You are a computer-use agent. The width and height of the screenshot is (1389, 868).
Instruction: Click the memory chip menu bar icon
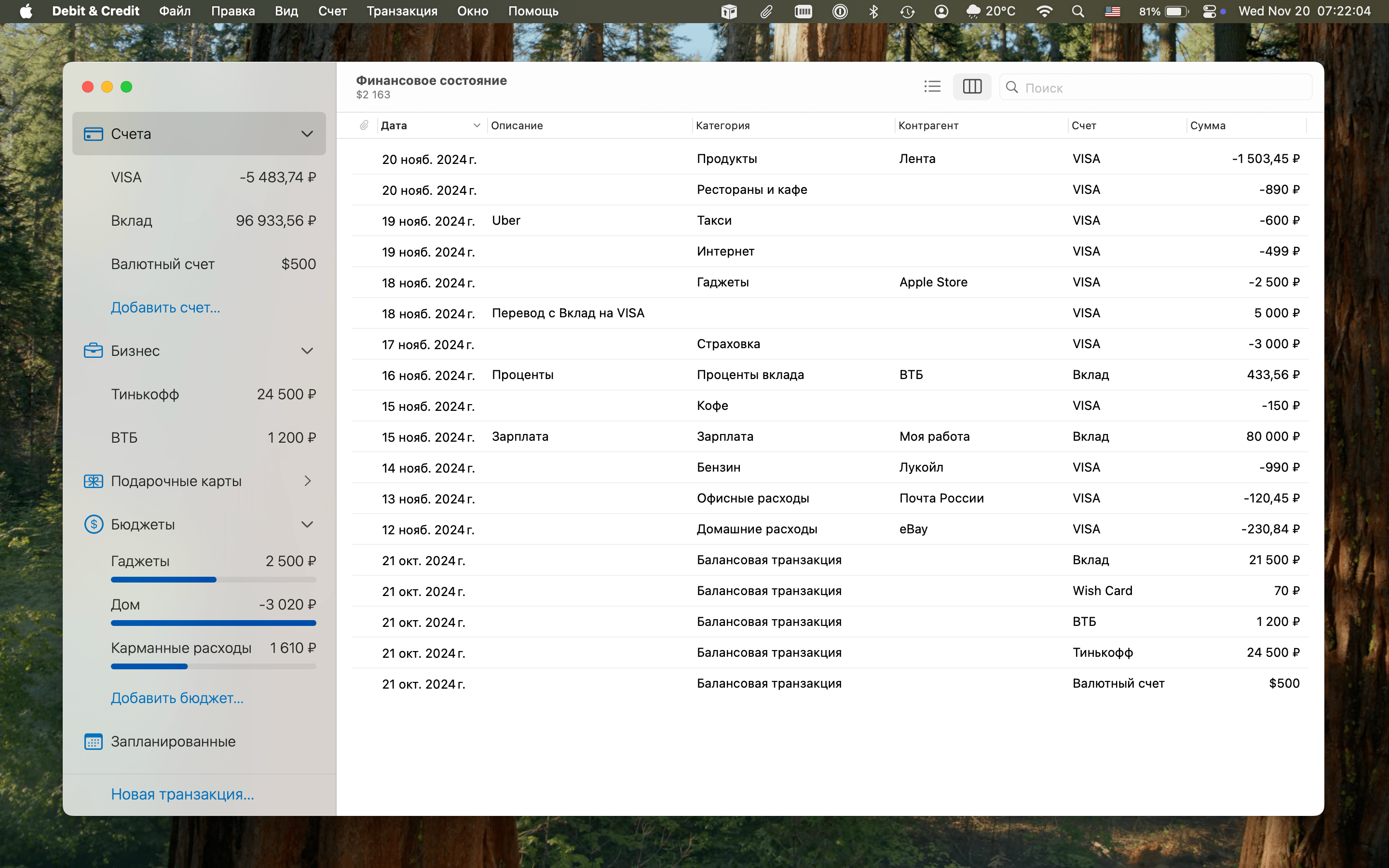[803, 11]
